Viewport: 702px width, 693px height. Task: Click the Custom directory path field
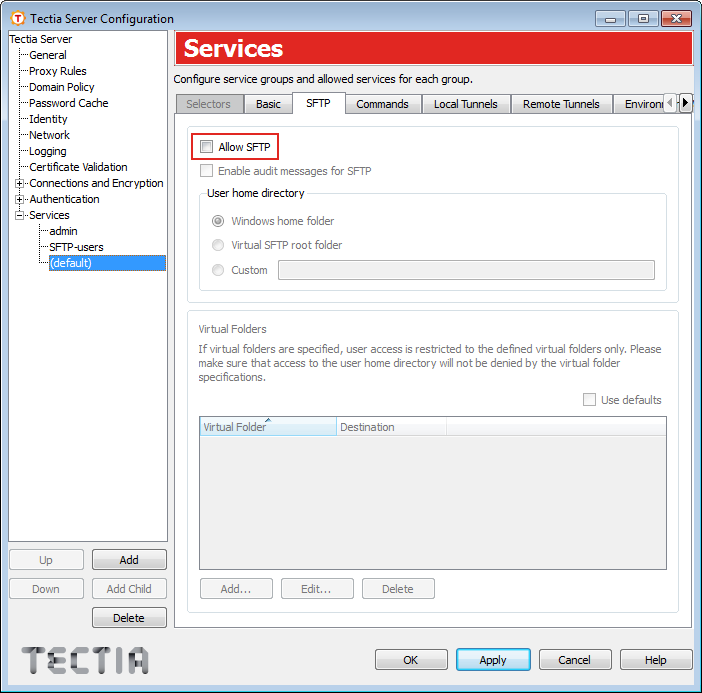(466, 270)
